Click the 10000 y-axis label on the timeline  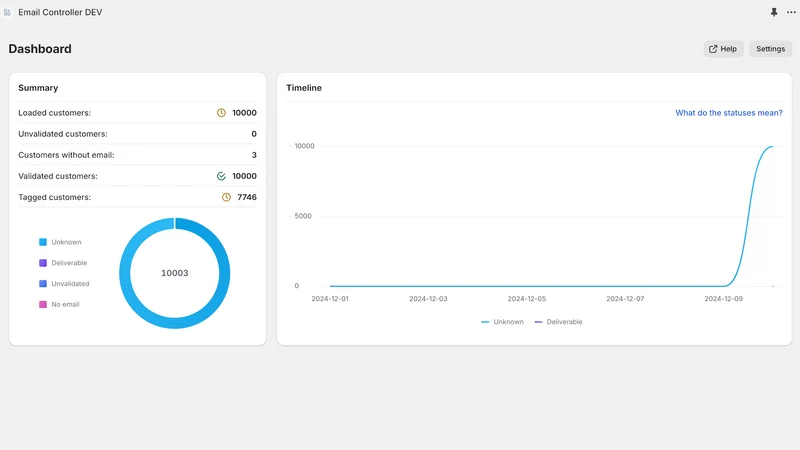305,146
